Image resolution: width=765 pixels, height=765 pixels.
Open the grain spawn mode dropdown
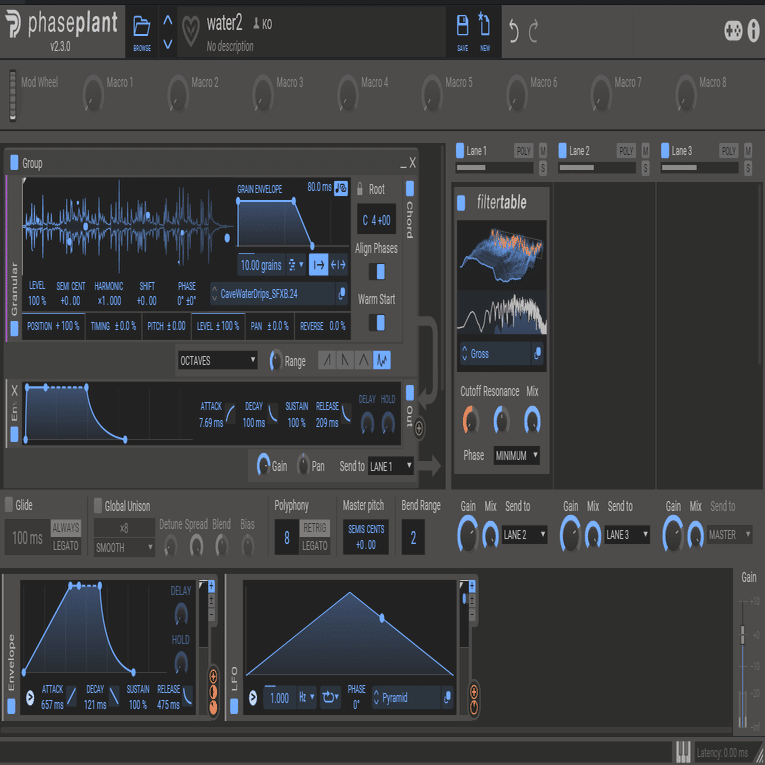[296, 265]
